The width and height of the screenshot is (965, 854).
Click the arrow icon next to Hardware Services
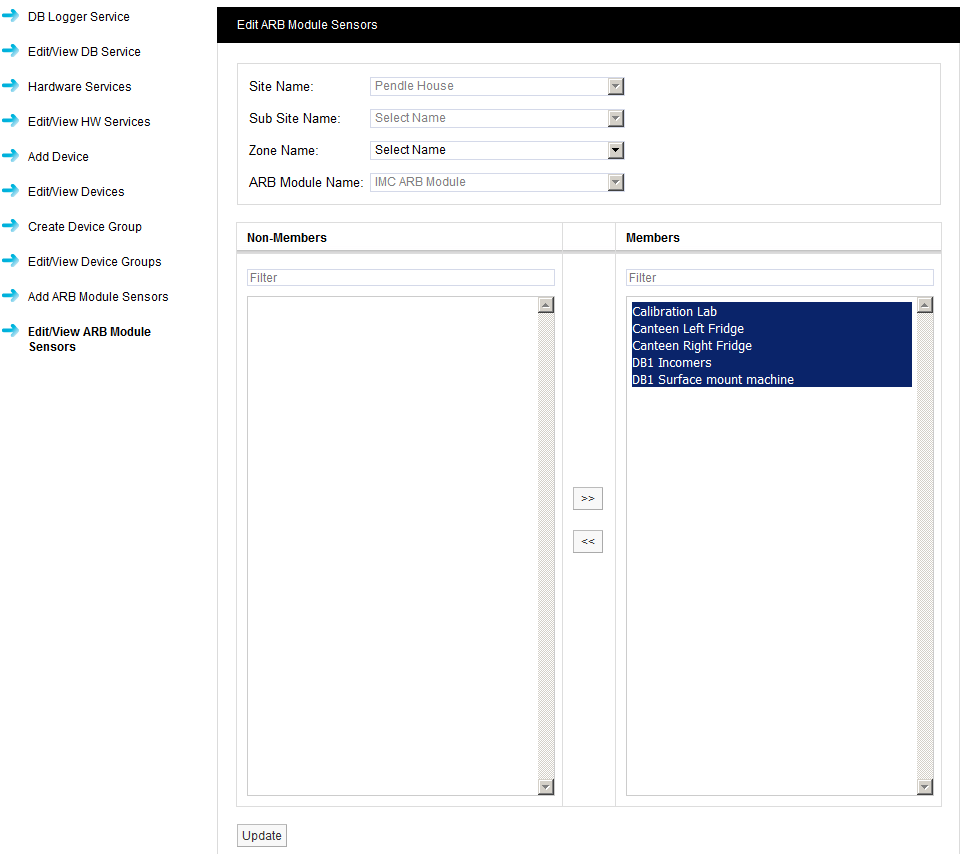(x=11, y=86)
